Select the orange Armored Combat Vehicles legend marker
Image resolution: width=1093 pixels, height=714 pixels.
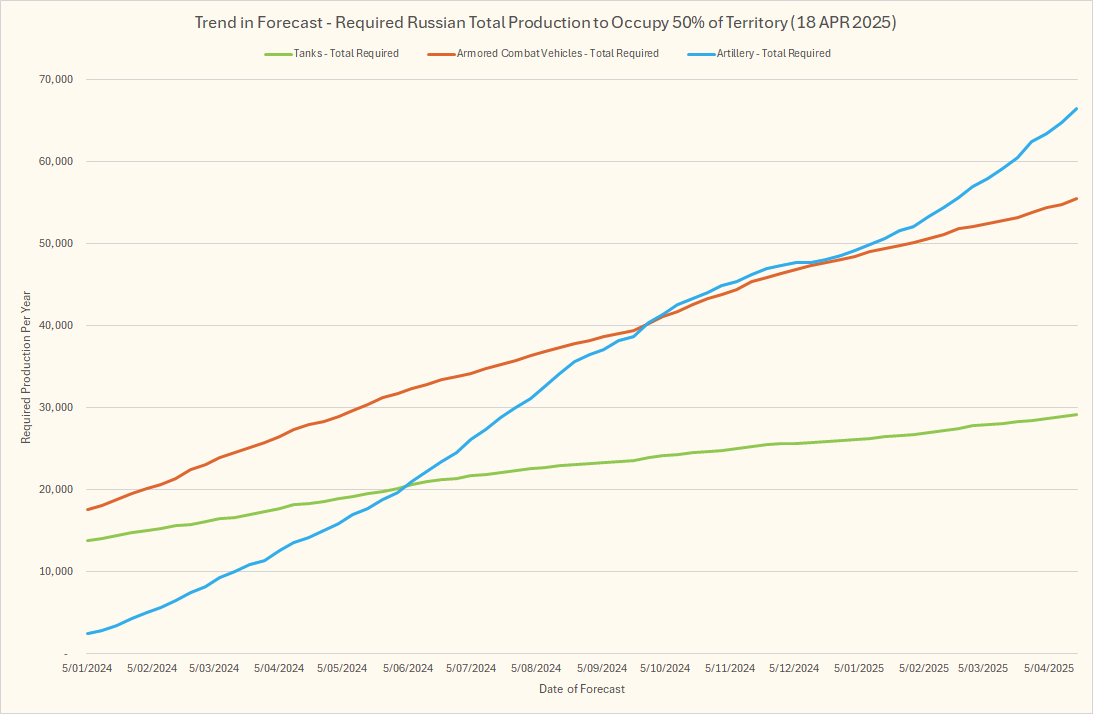441,54
